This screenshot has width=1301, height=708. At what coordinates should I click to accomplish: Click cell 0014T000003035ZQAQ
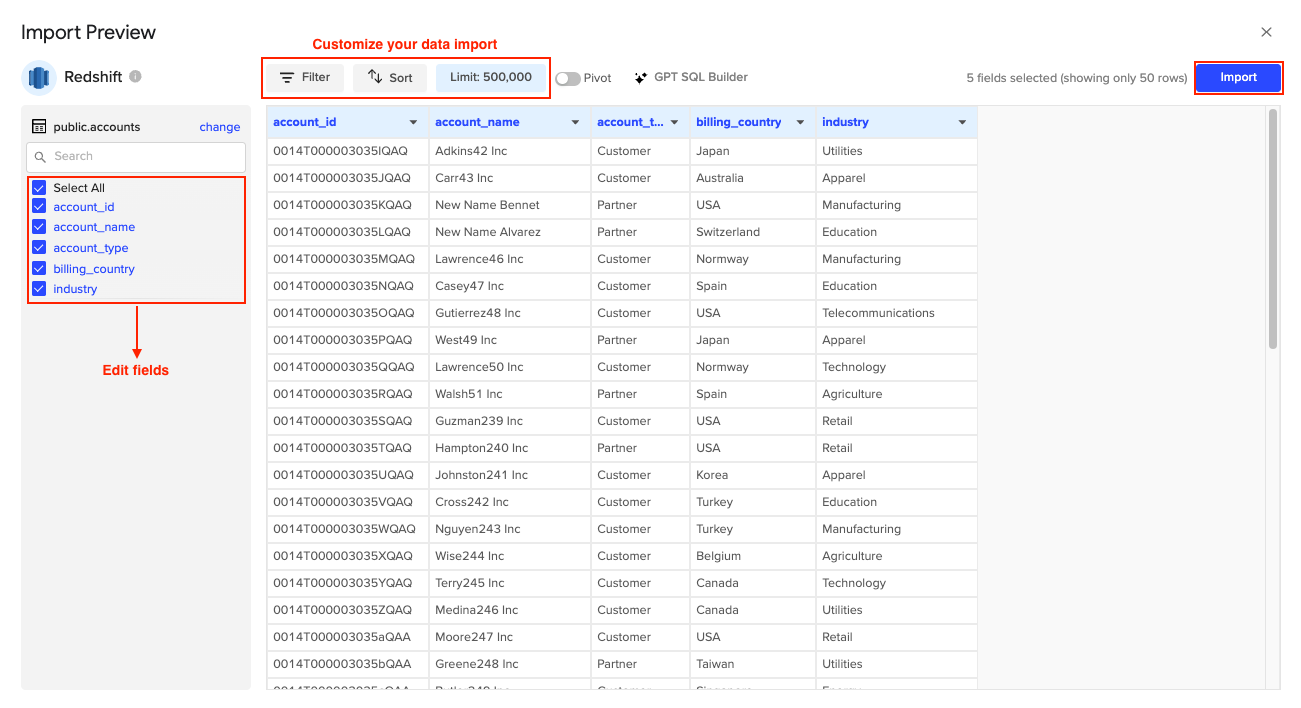[347, 610]
